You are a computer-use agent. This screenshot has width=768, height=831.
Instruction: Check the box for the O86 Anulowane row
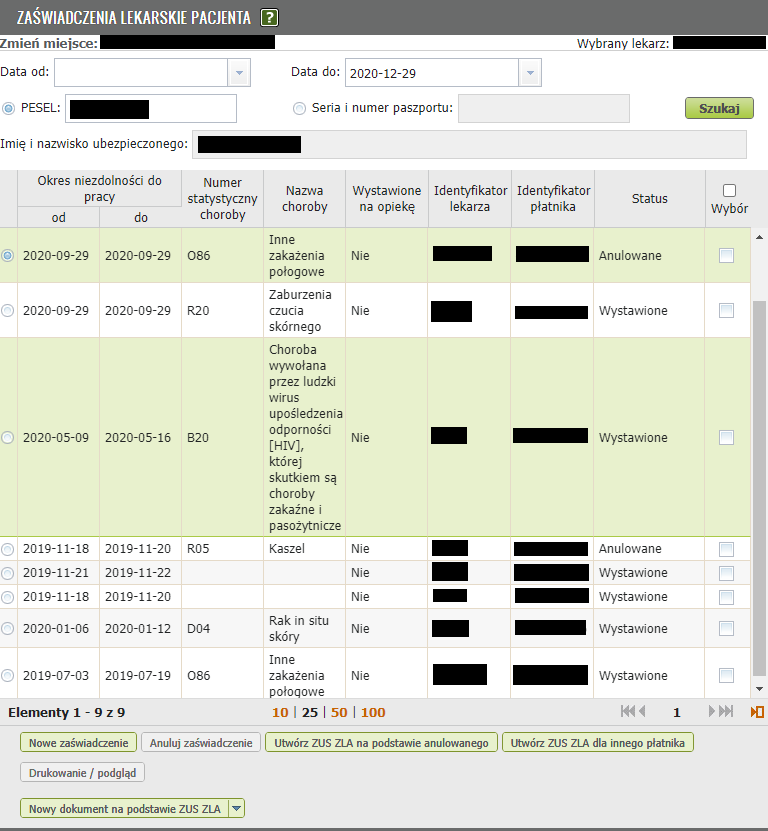[x=726, y=255]
